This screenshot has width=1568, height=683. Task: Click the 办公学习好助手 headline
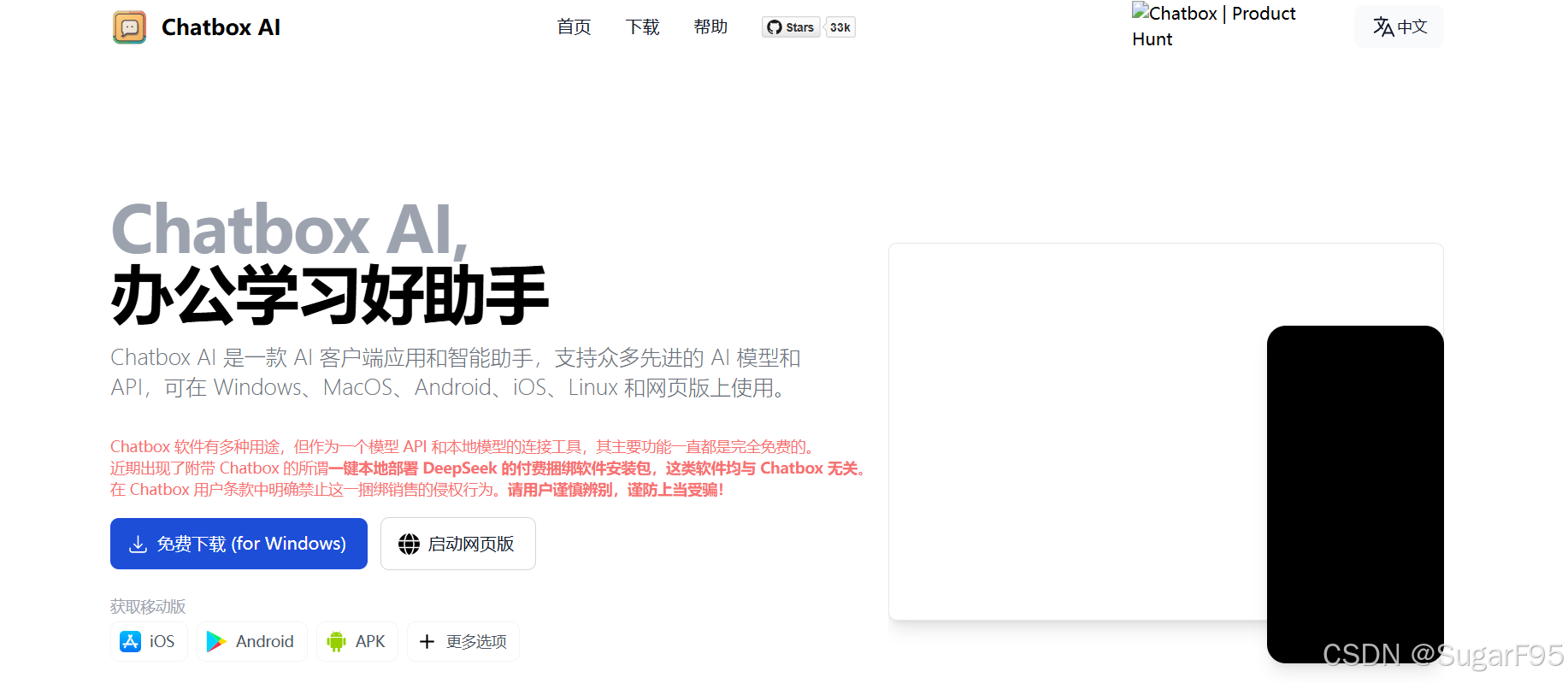coord(330,296)
